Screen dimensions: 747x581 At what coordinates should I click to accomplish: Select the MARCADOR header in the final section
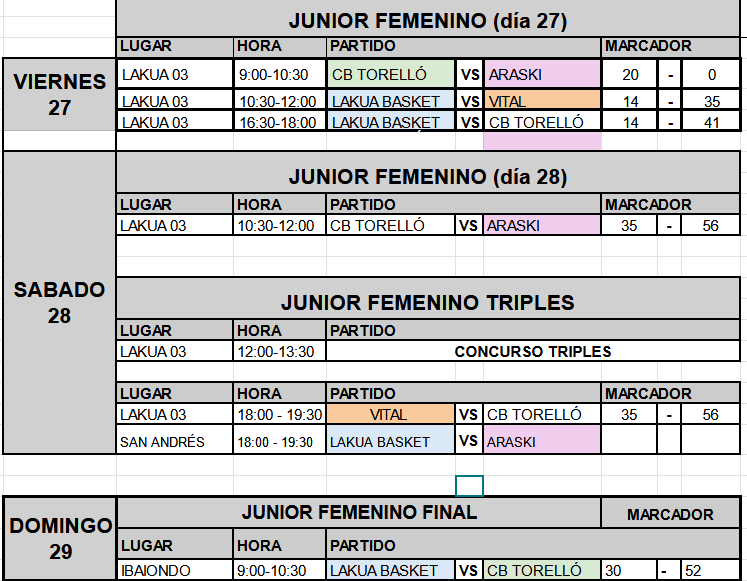pyautogui.click(x=670, y=513)
